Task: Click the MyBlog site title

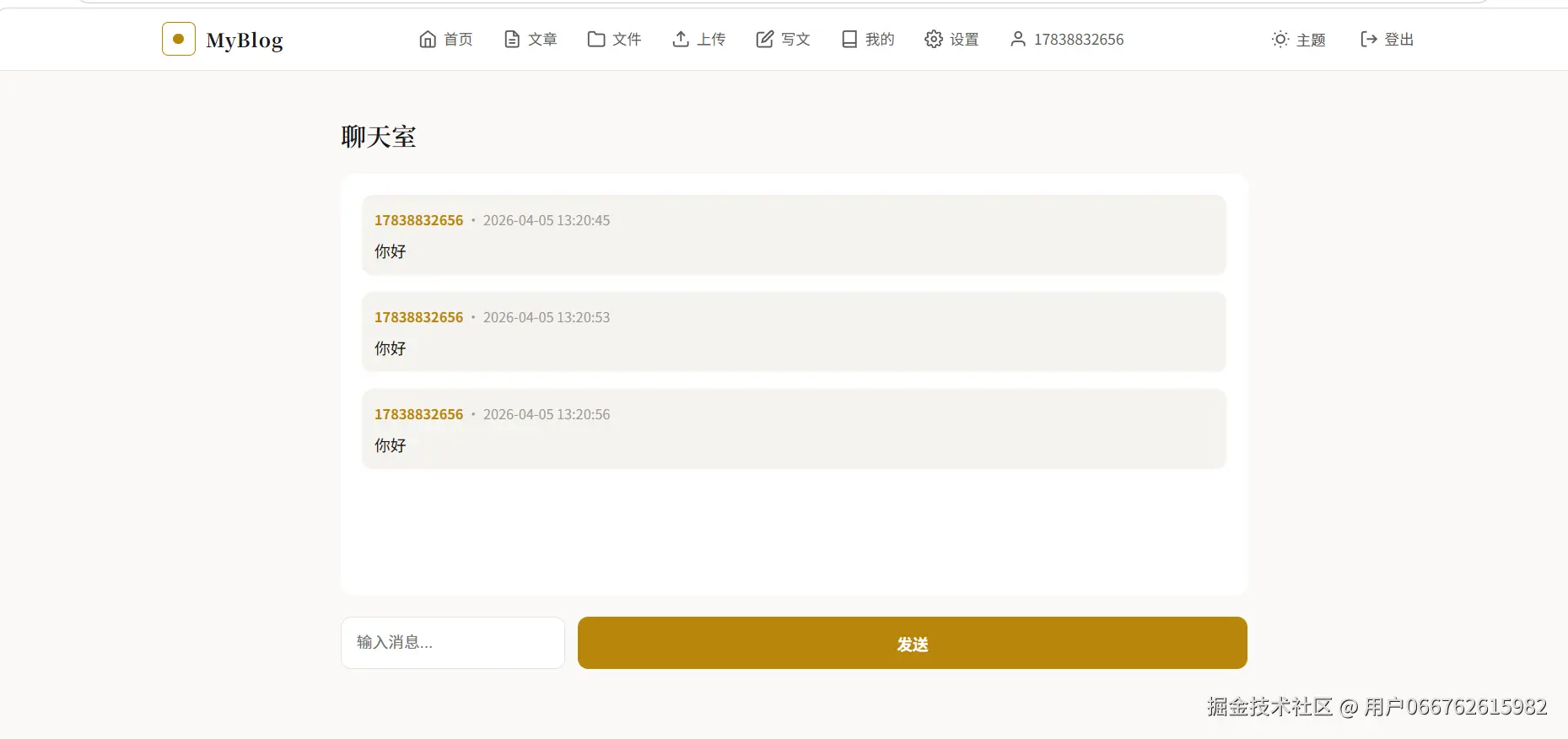Action: point(245,40)
